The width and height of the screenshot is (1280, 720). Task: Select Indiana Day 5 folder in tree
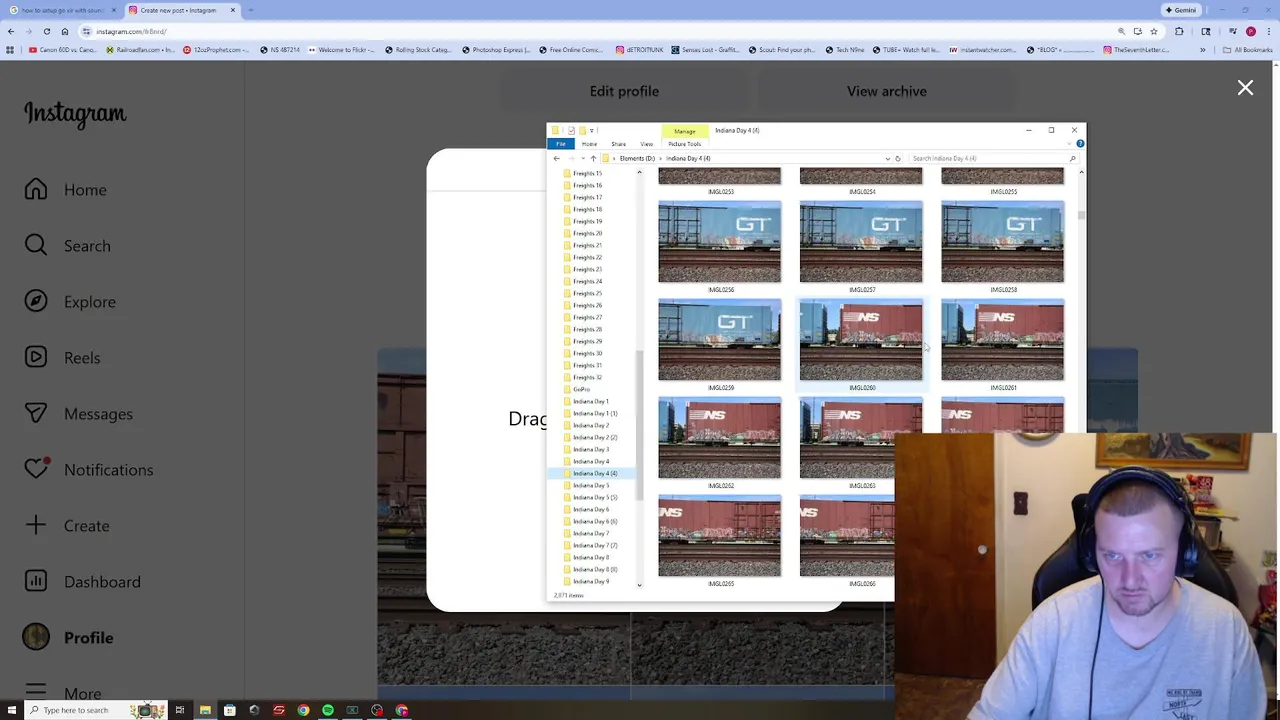pos(590,485)
